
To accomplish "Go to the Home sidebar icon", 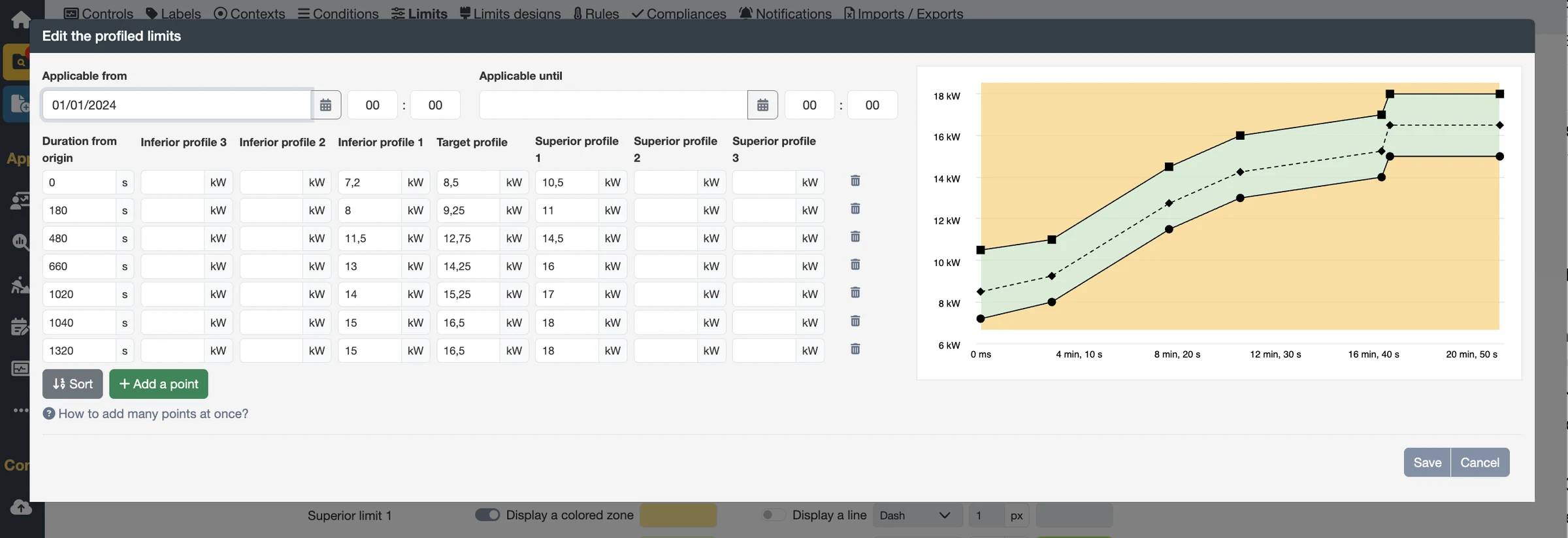I will coord(21,20).
